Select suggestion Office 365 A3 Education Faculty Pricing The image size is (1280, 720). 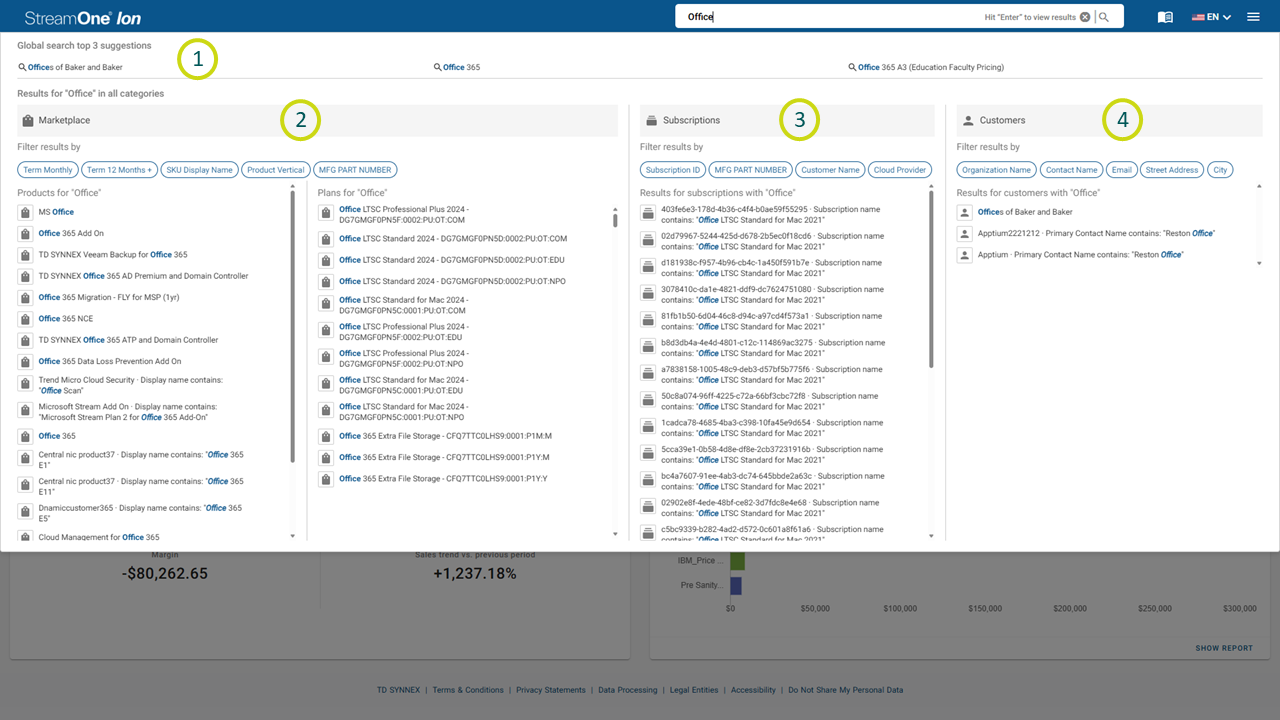tap(926, 67)
